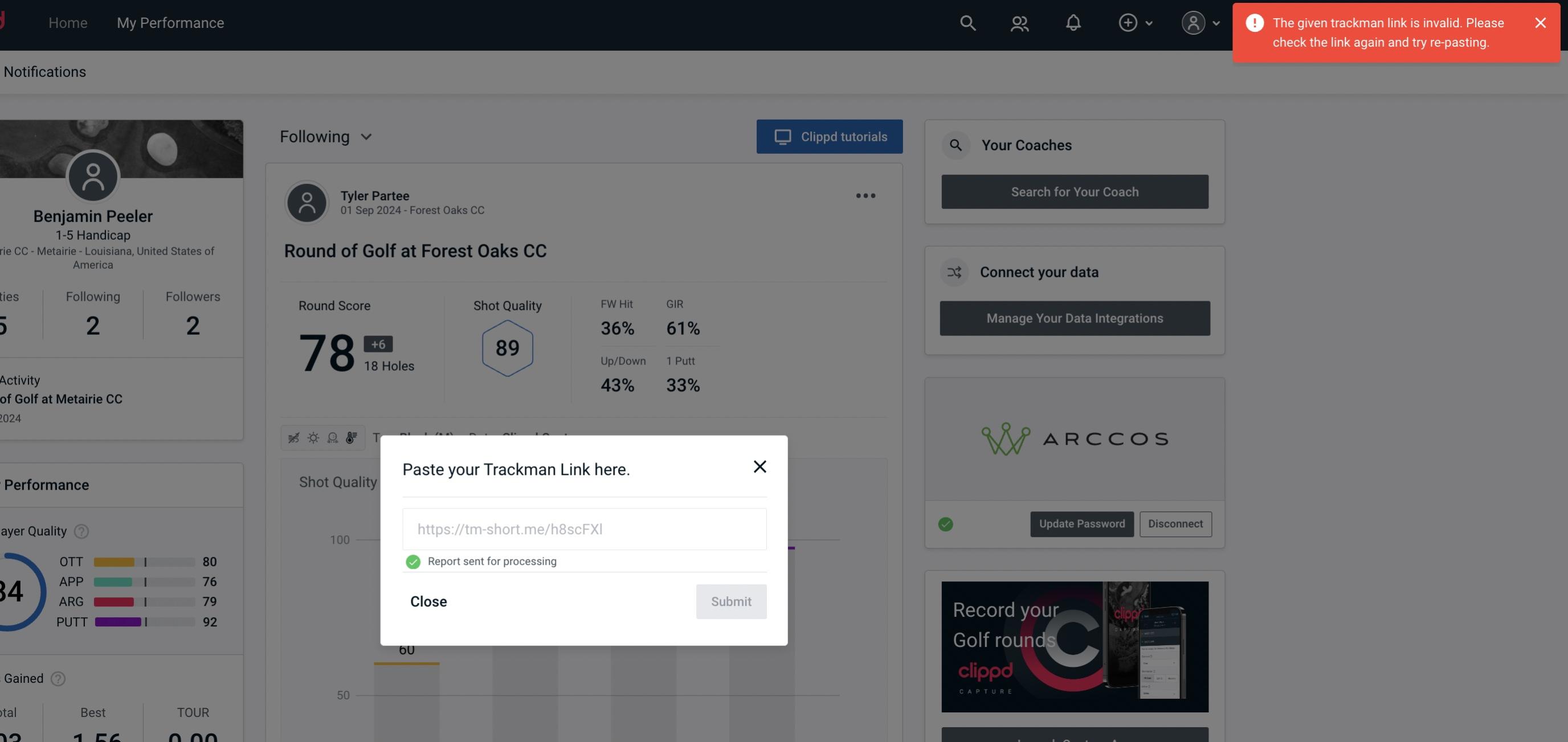1568x742 pixels.
Task: Click the three-dot options menu on Tyler Partee post
Action: (866, 196)
